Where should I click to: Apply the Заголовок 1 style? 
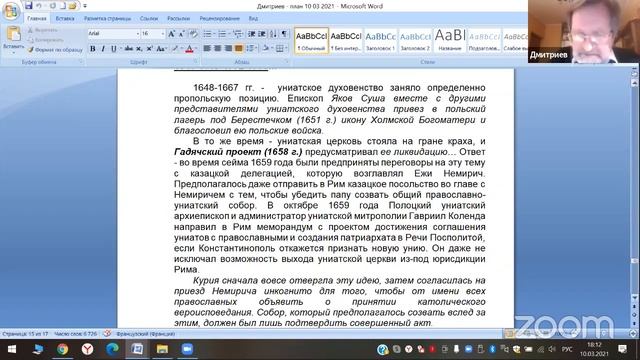click(380, 41)
